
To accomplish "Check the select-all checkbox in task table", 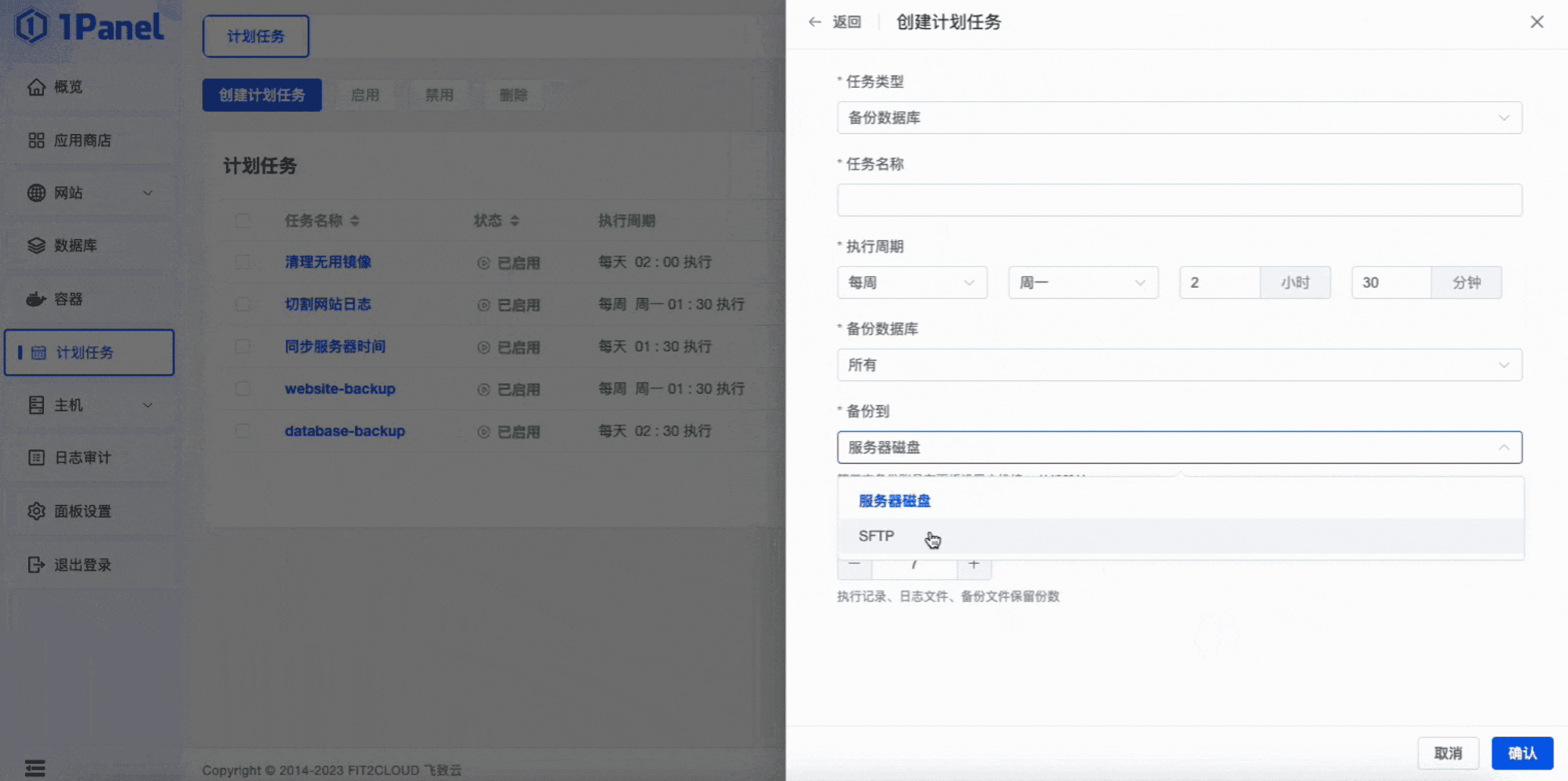I will tap(243, 220).
